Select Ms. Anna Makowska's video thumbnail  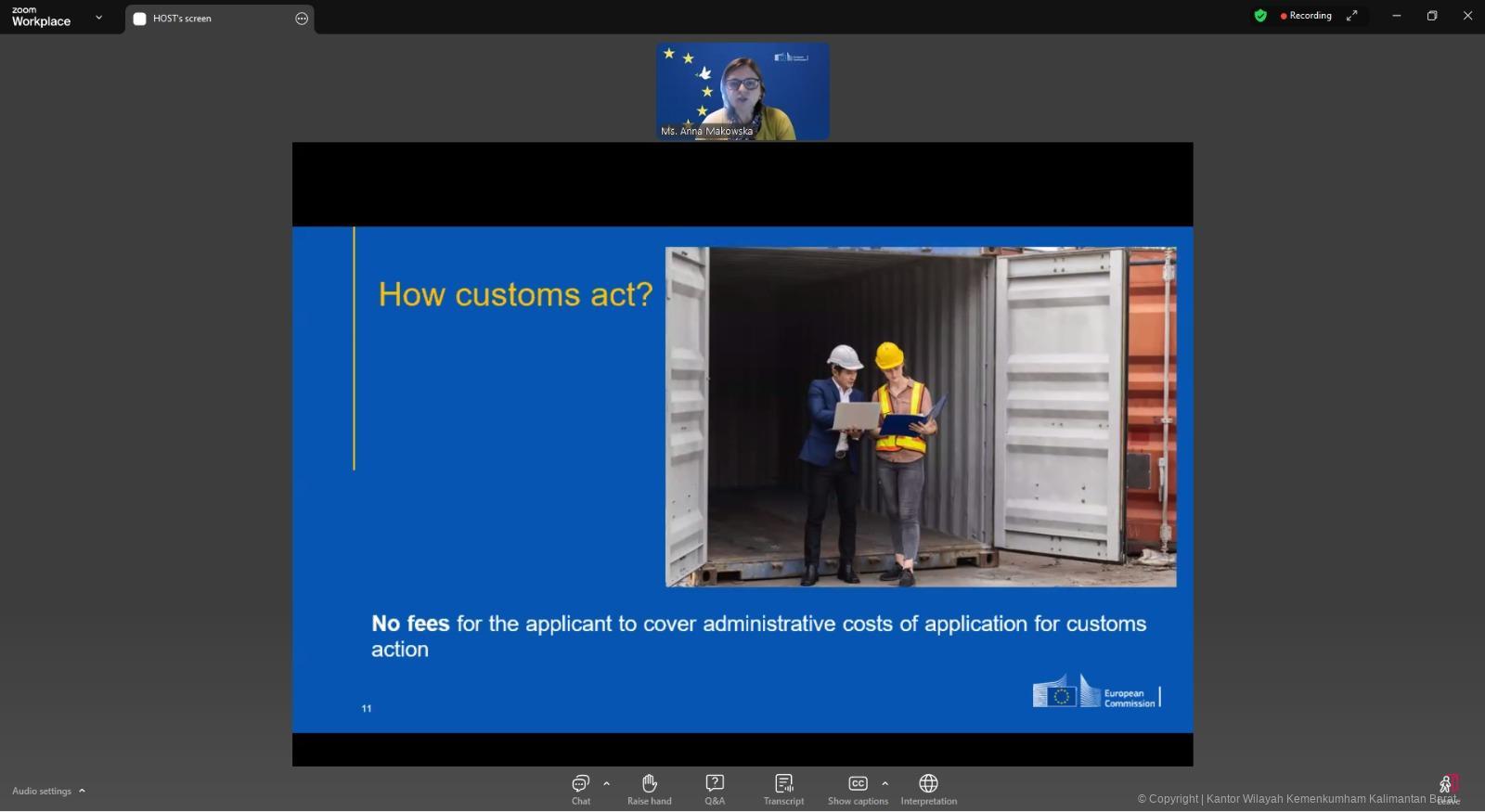point(742,91)
